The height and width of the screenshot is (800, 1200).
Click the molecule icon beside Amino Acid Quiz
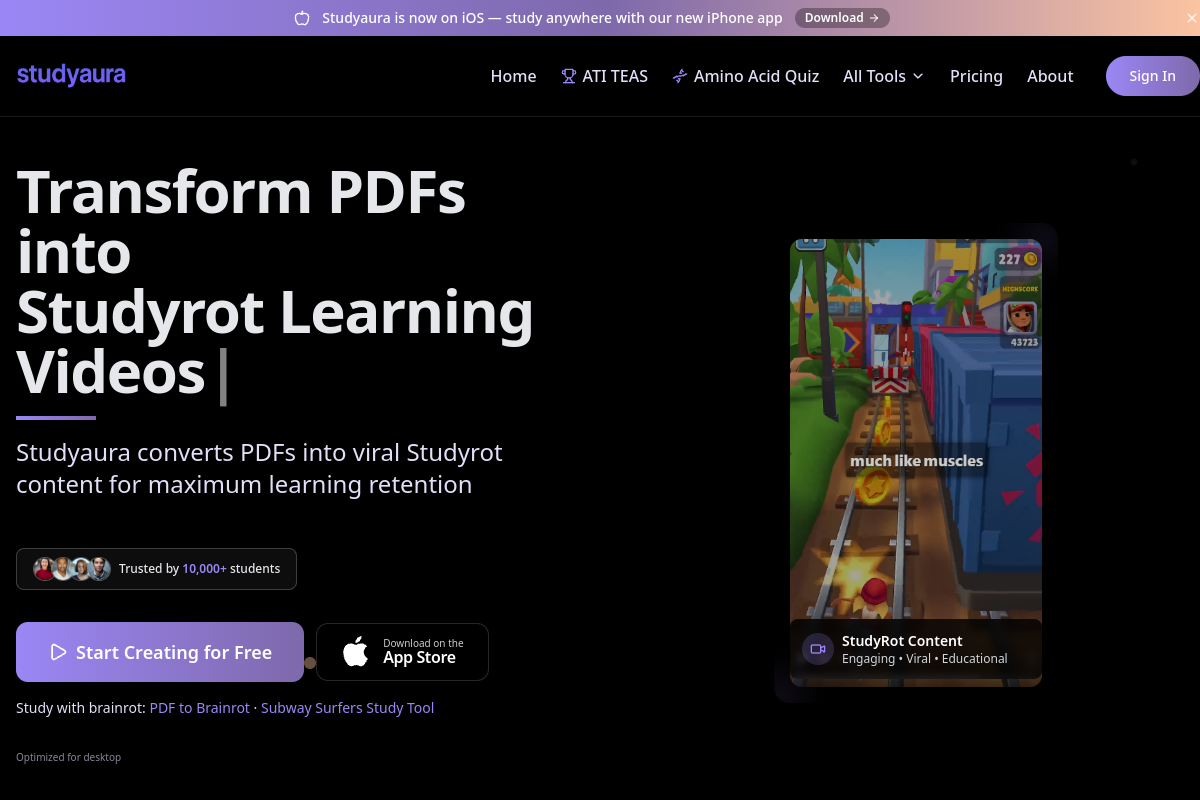coord(680,76)
